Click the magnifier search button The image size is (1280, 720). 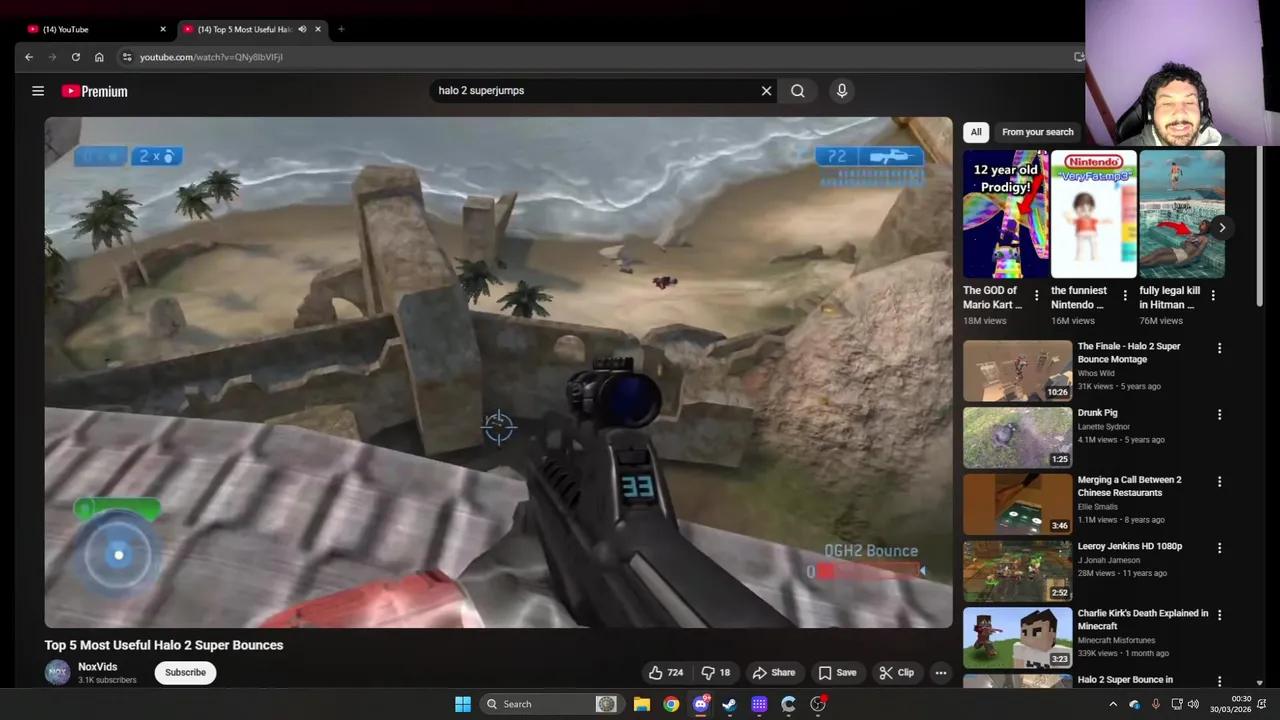(798, 91)
